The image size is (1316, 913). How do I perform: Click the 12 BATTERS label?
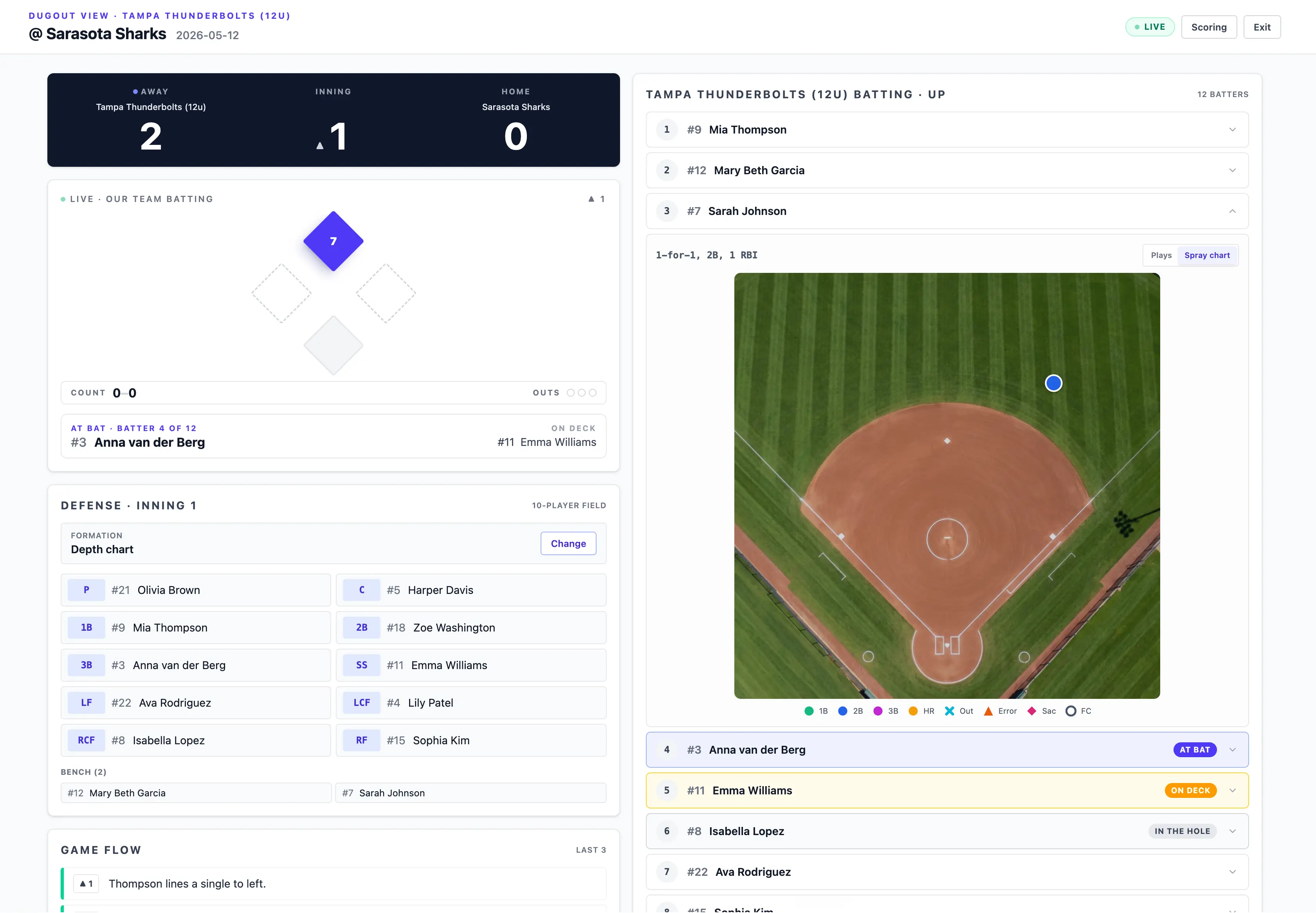click(x=1223, y=94)
